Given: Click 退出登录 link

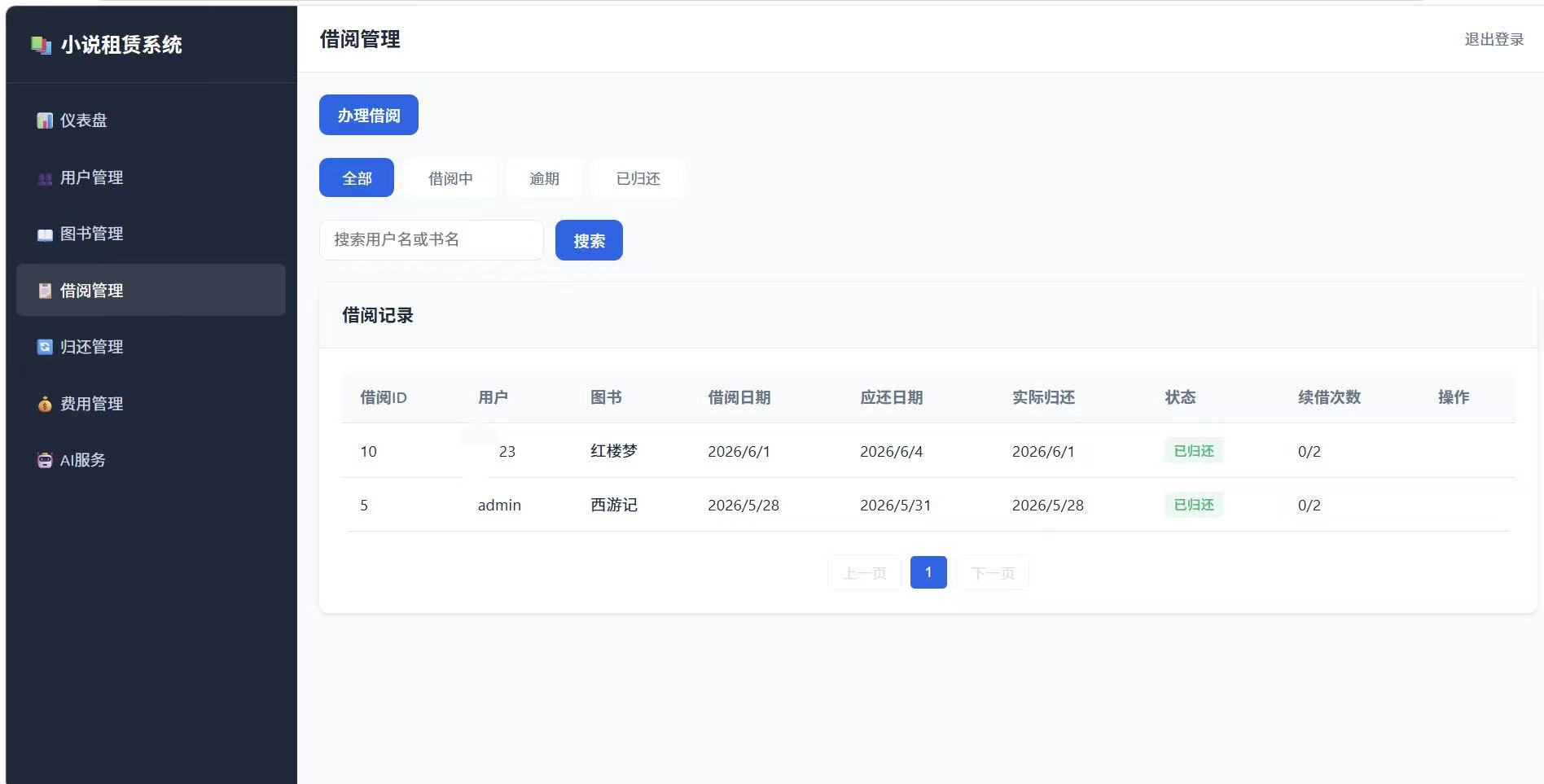Looking at the screenshot, I should tap(1494, 39).
